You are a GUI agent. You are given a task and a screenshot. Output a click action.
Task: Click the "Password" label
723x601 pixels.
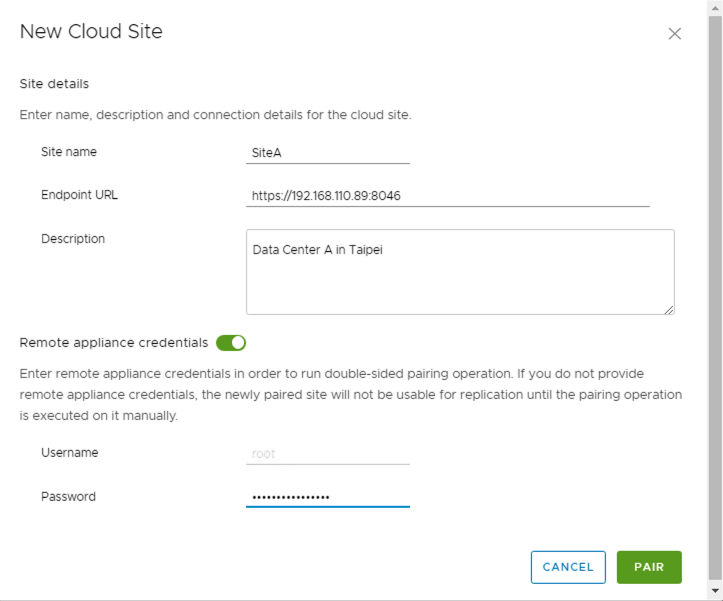[68, 497]
